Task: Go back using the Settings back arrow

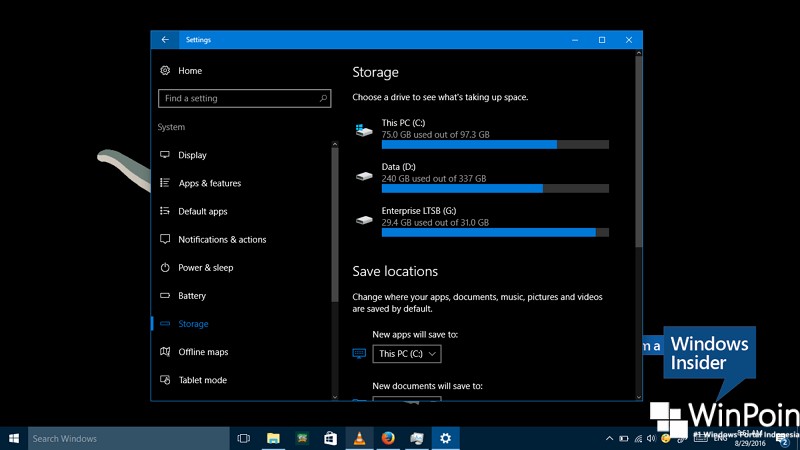Action: pyautogui.click(x=165, y=40)
